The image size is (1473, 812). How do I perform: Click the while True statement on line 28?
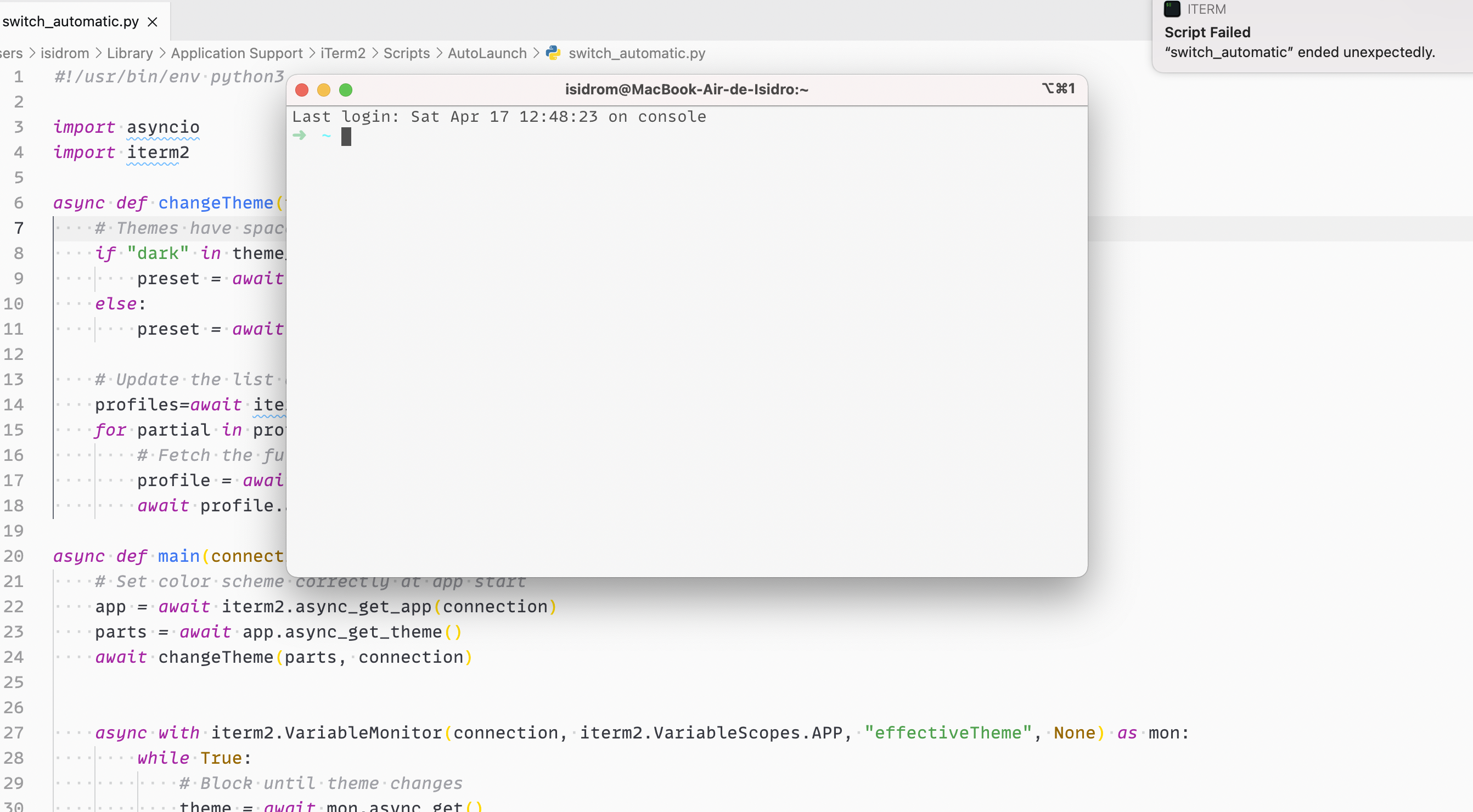[x=194, y=758]
